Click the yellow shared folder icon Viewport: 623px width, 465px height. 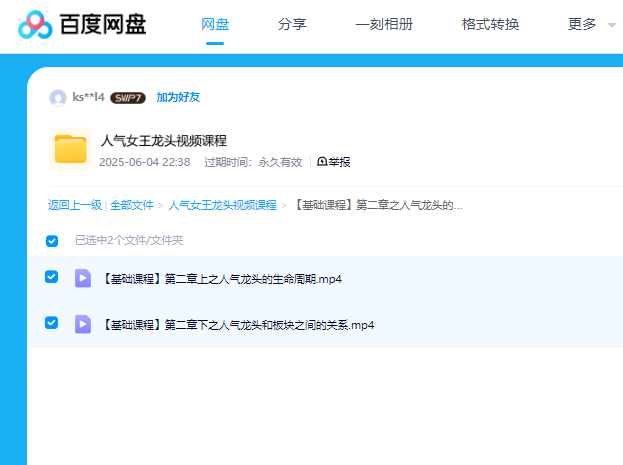70,149
